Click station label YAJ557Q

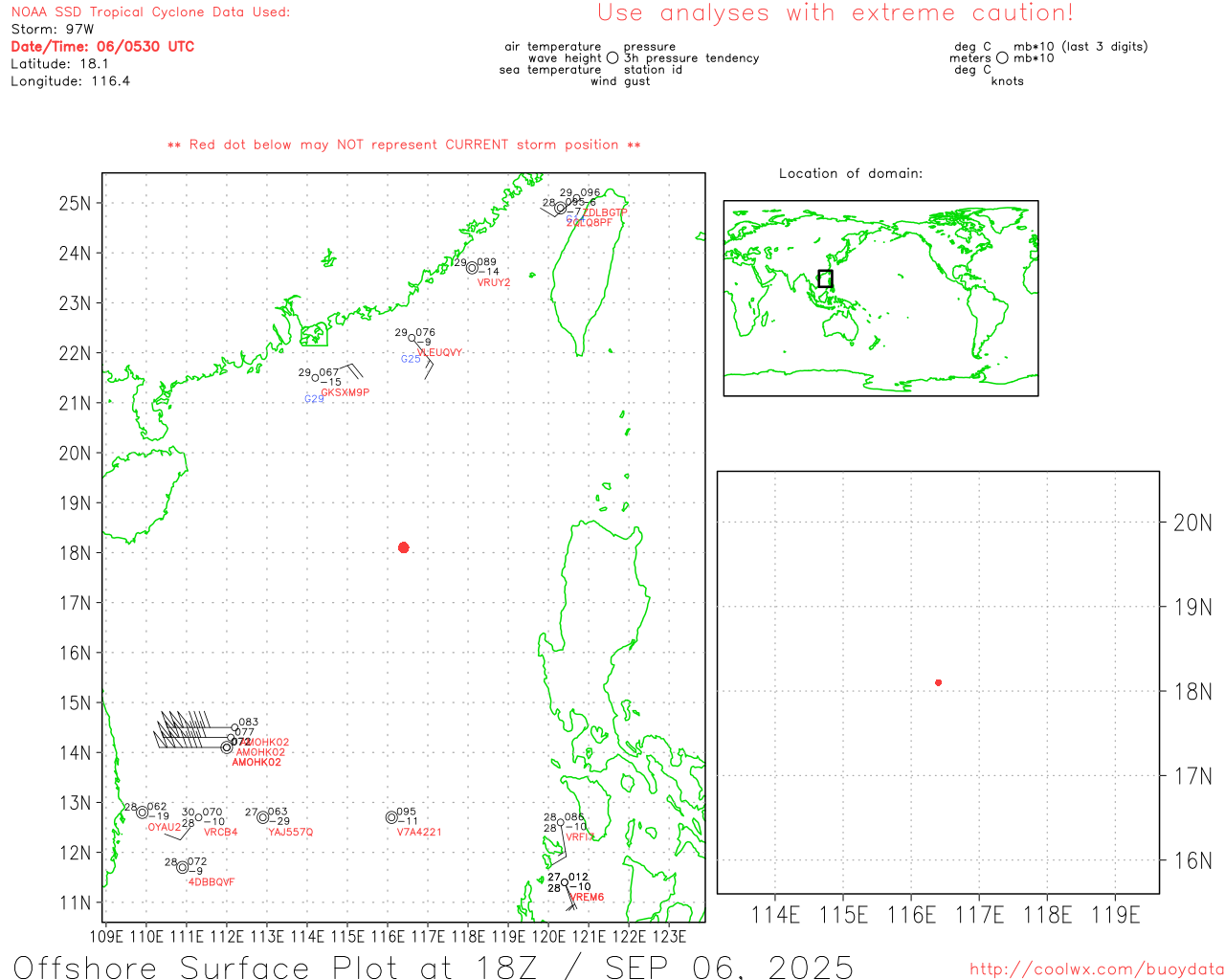[x=290, y=833]
